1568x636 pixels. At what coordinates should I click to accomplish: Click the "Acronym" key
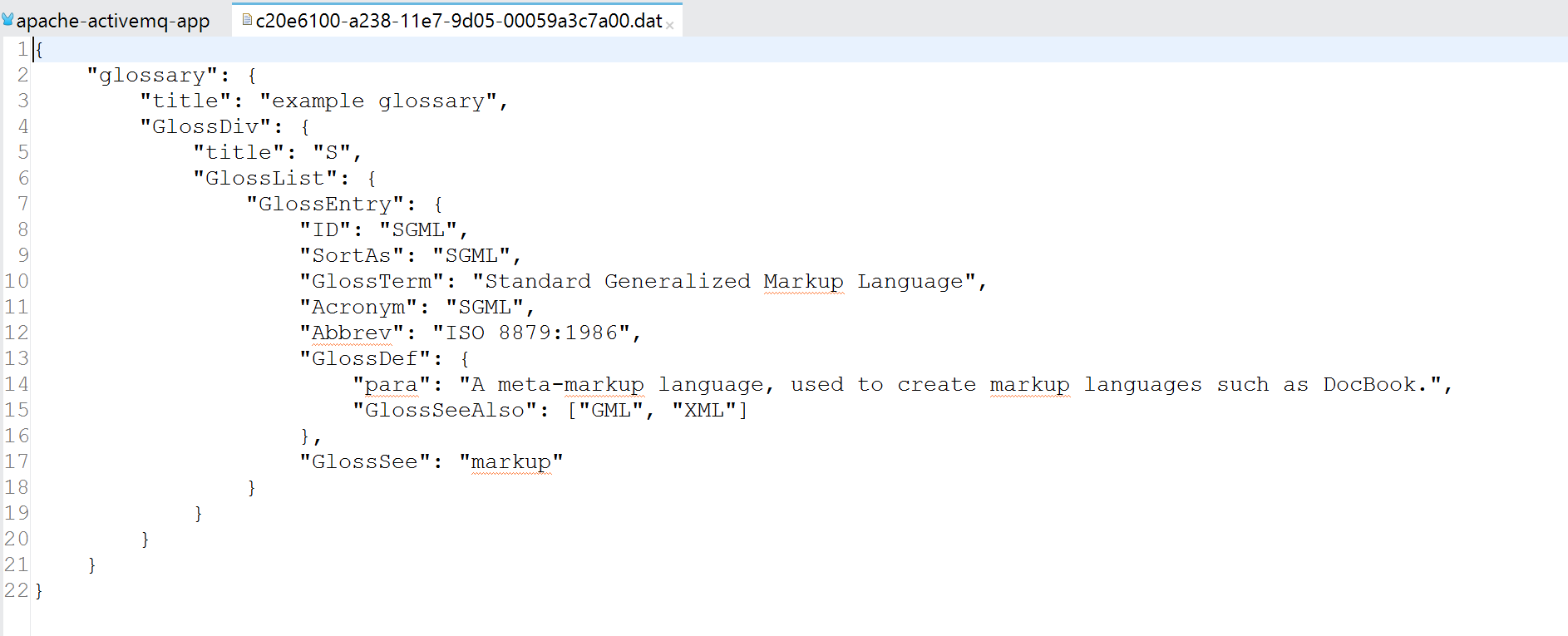pyautogui.click(x=358, y=308)
